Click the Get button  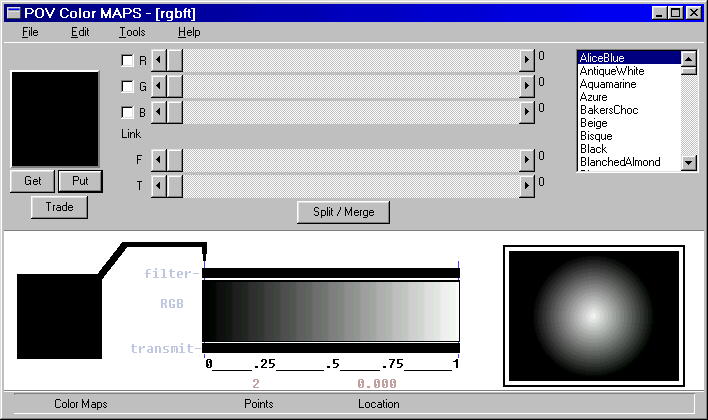[33, 181]
